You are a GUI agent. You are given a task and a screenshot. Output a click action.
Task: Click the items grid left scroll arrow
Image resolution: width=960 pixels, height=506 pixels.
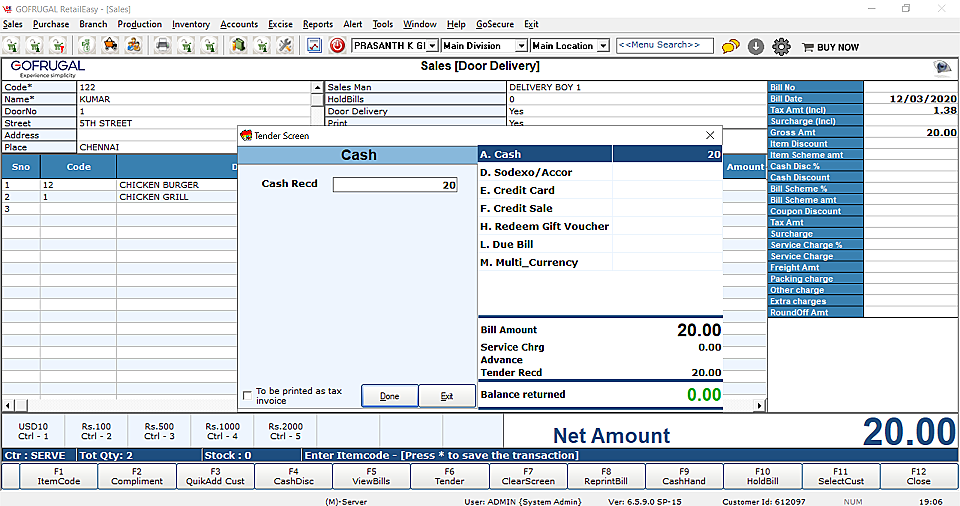click(8, 405)
